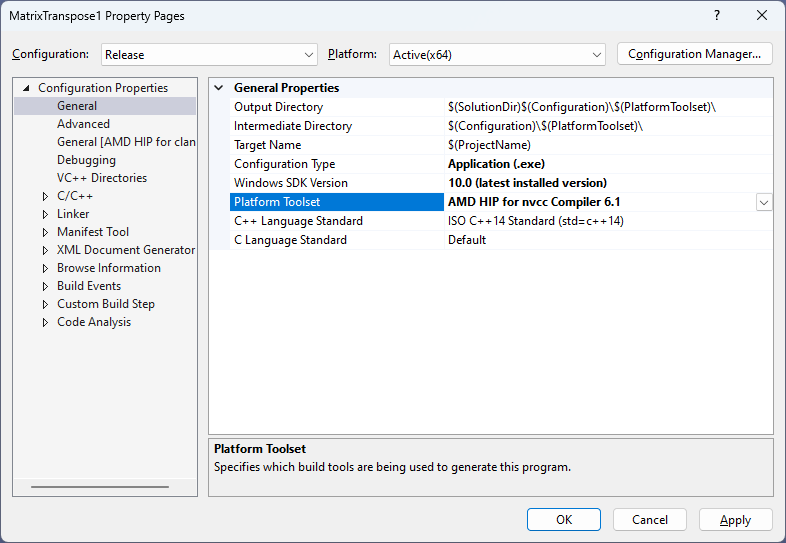Open the Platform dropdown showing Active(x64)
Image resolution: width=786 pixels, height=543 pixels.
click(x=597, y=55)
